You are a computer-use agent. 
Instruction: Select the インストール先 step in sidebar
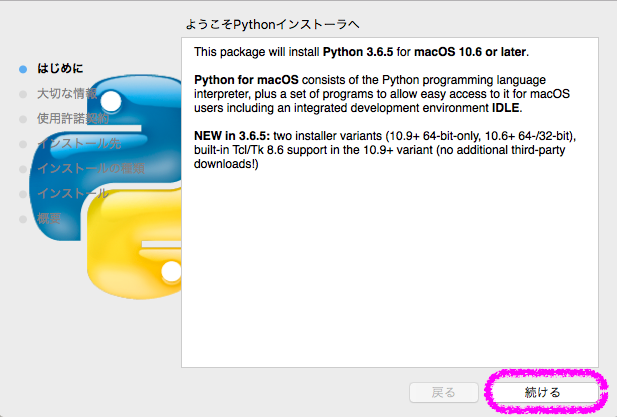[x=79, y=144]
